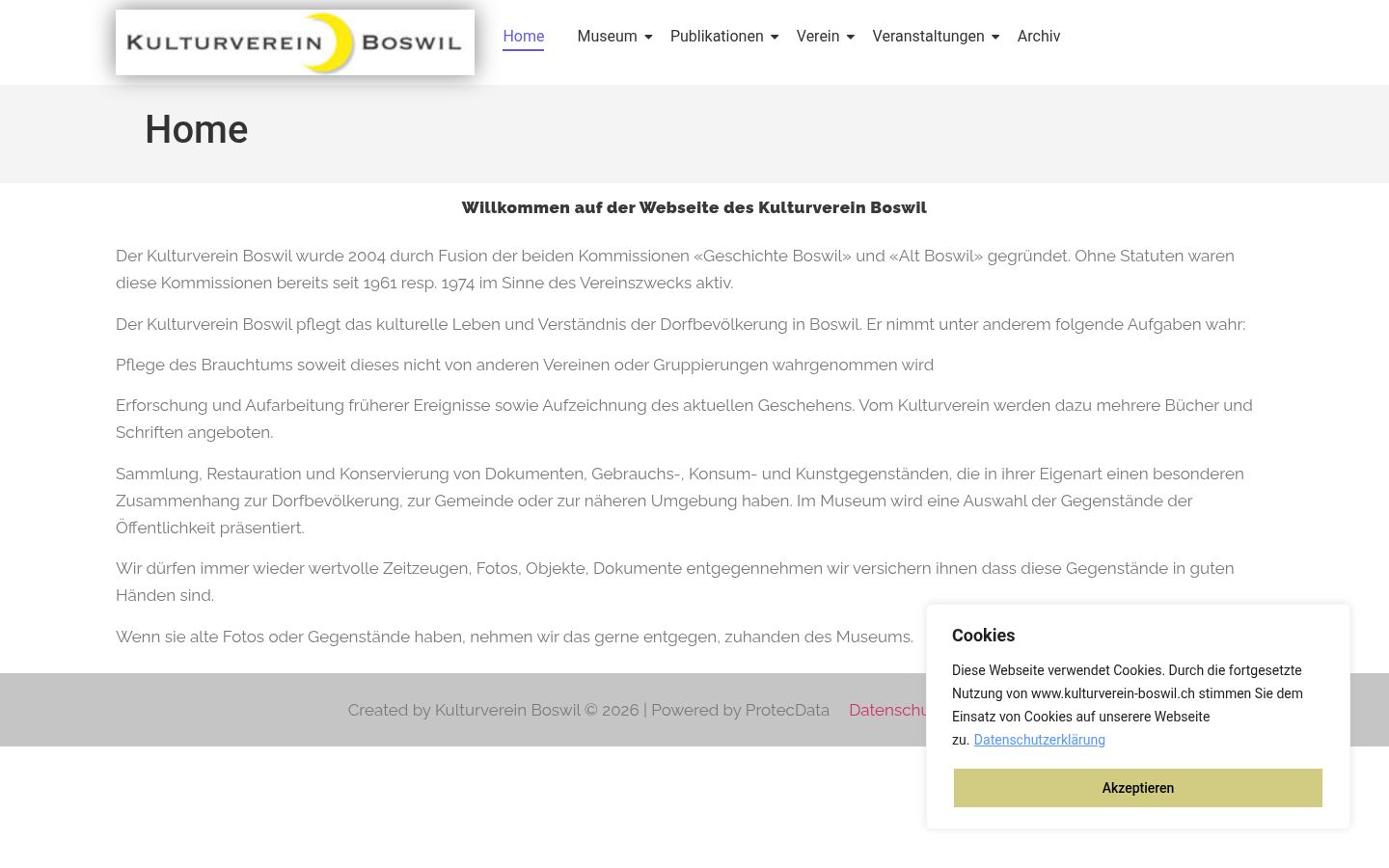
Task: Click paragraph starting Wir dürfen immer wieder
Action: pos(675,582)
